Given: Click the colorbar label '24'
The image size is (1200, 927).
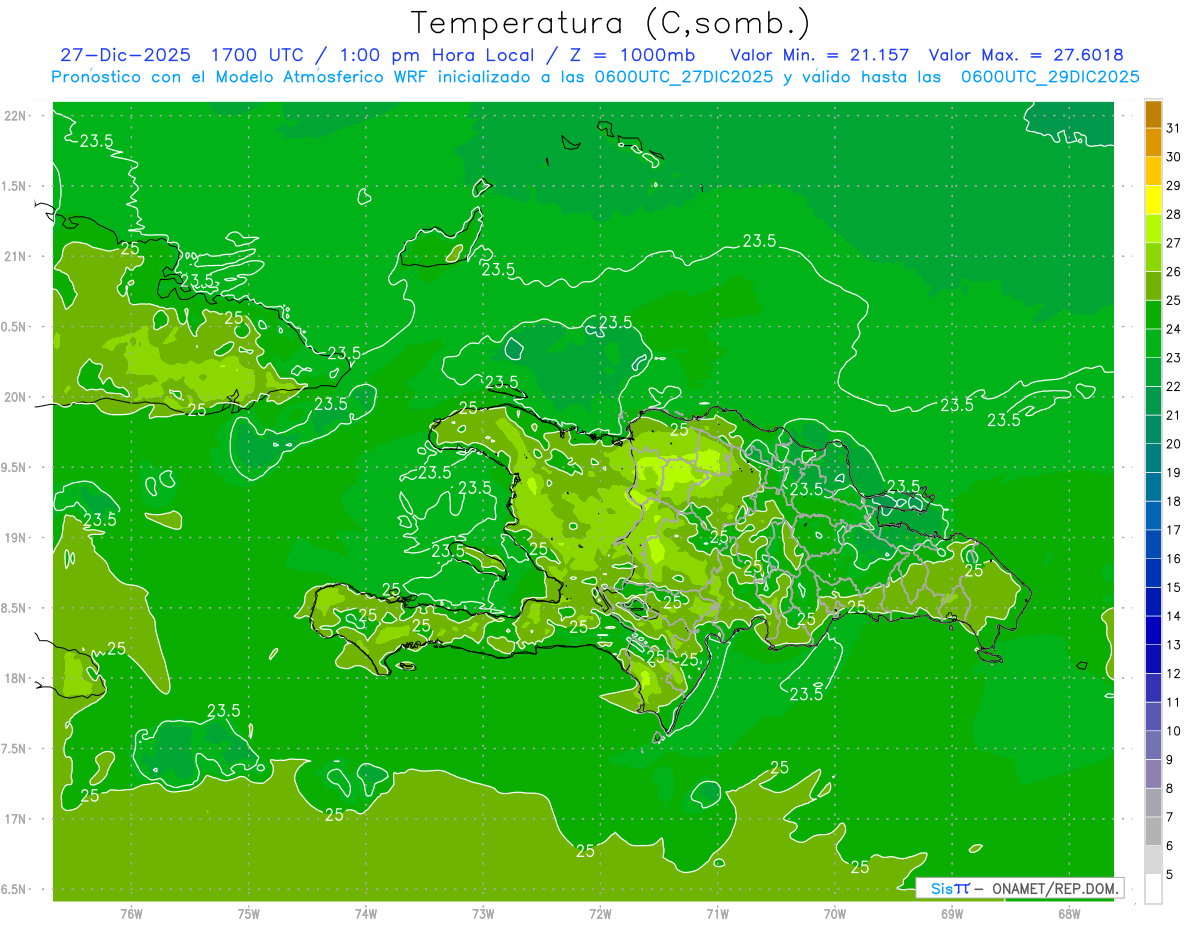Looking at the screenshot, I should (1174, 329).
